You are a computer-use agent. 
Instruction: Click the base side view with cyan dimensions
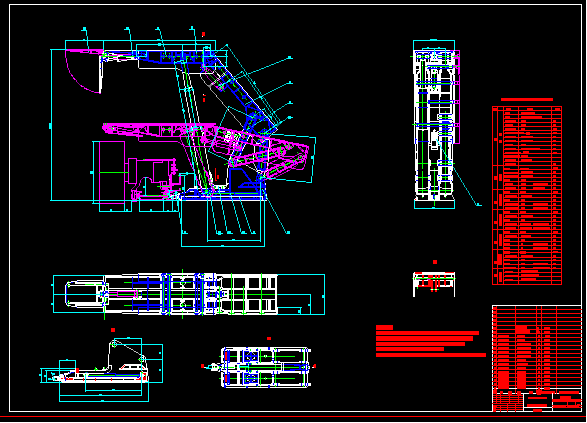pos(101,370)
